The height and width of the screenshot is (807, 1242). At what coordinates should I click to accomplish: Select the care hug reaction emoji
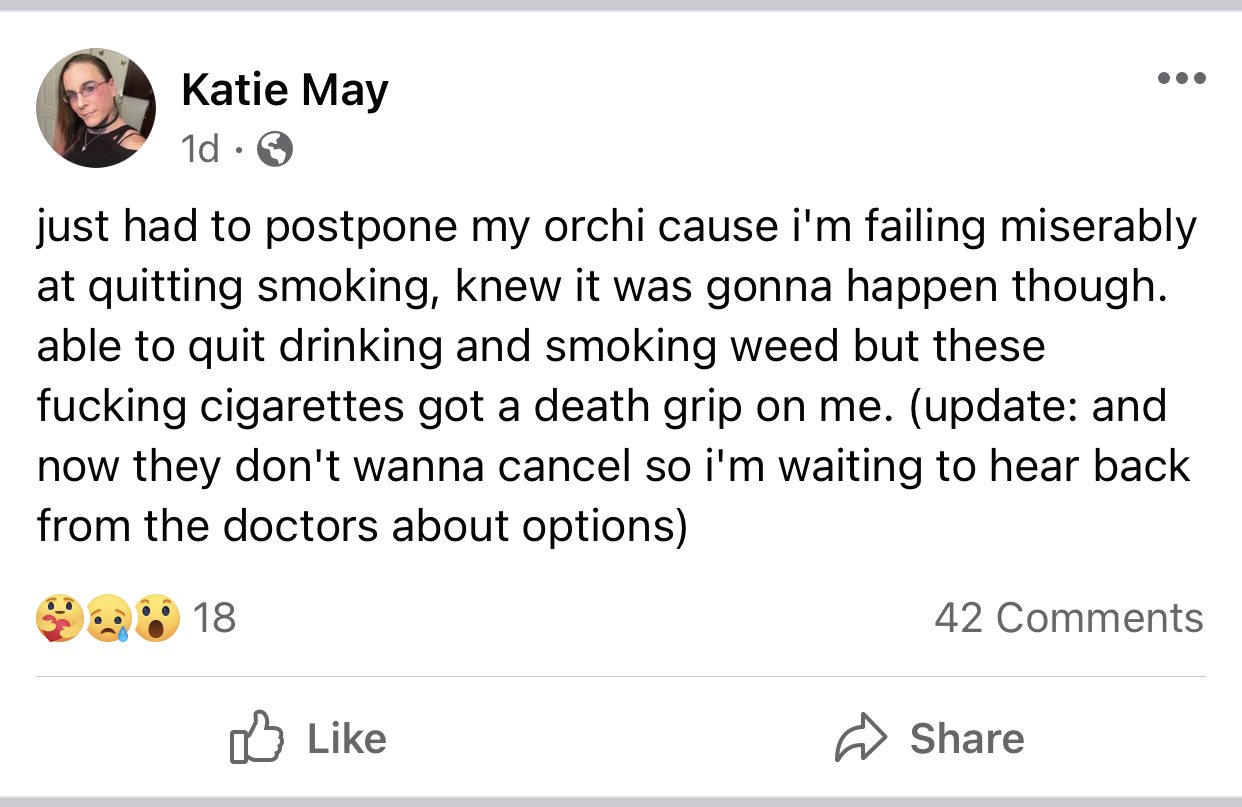[x=58, y=618]
